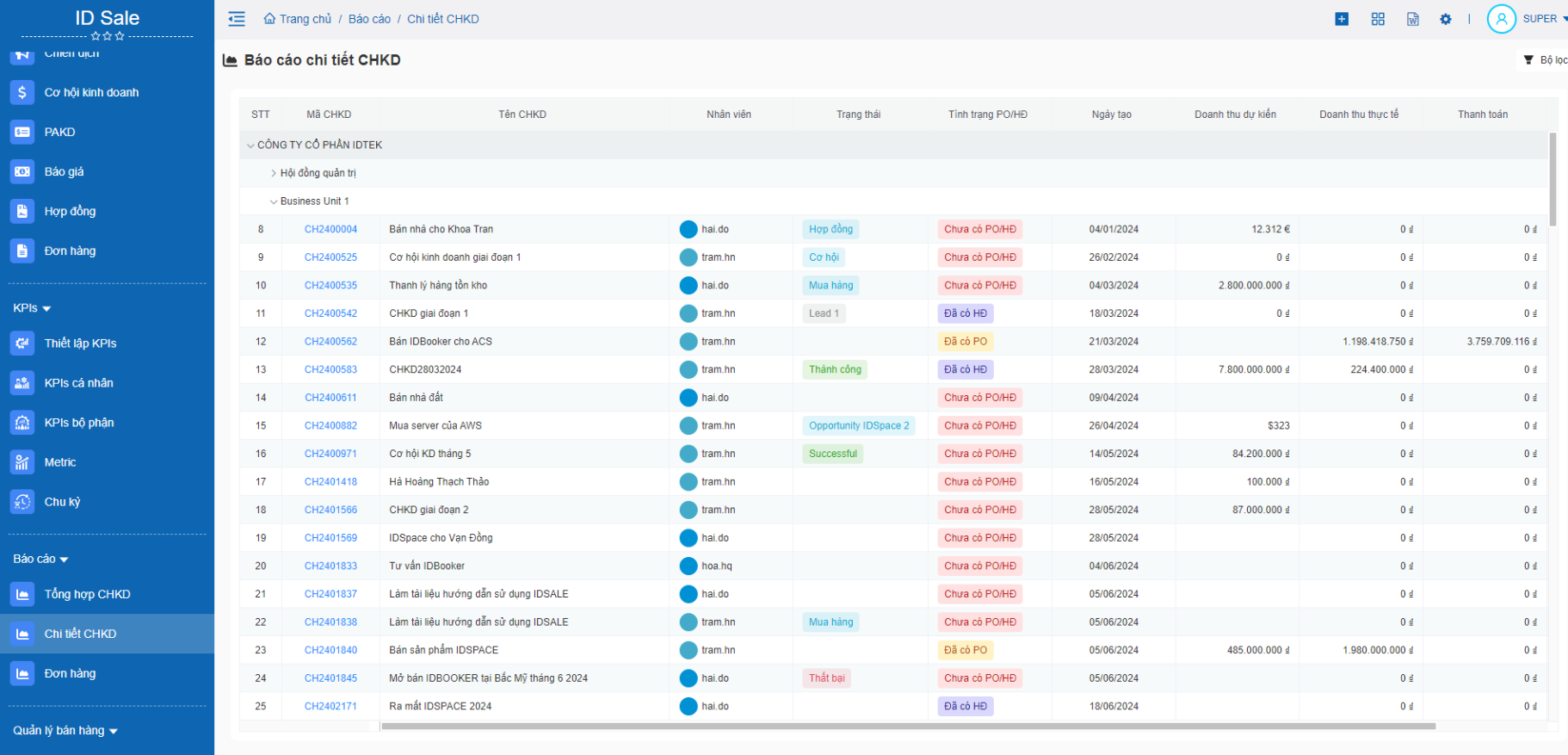Click the Chi tiết CHKD chart icon
1568x755 pixels.
22,634
